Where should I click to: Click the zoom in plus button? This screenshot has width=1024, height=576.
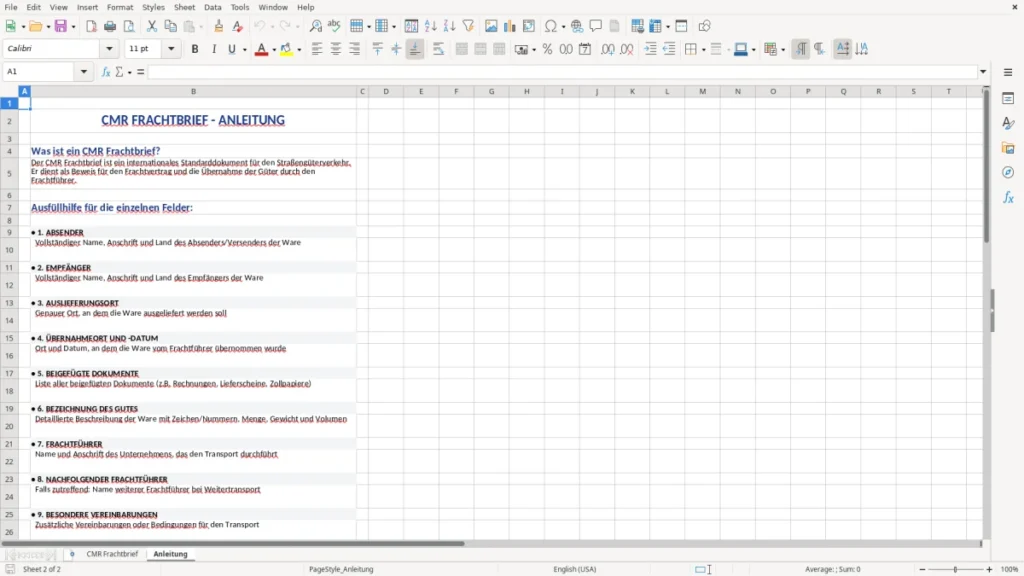(x=989, y=569)
